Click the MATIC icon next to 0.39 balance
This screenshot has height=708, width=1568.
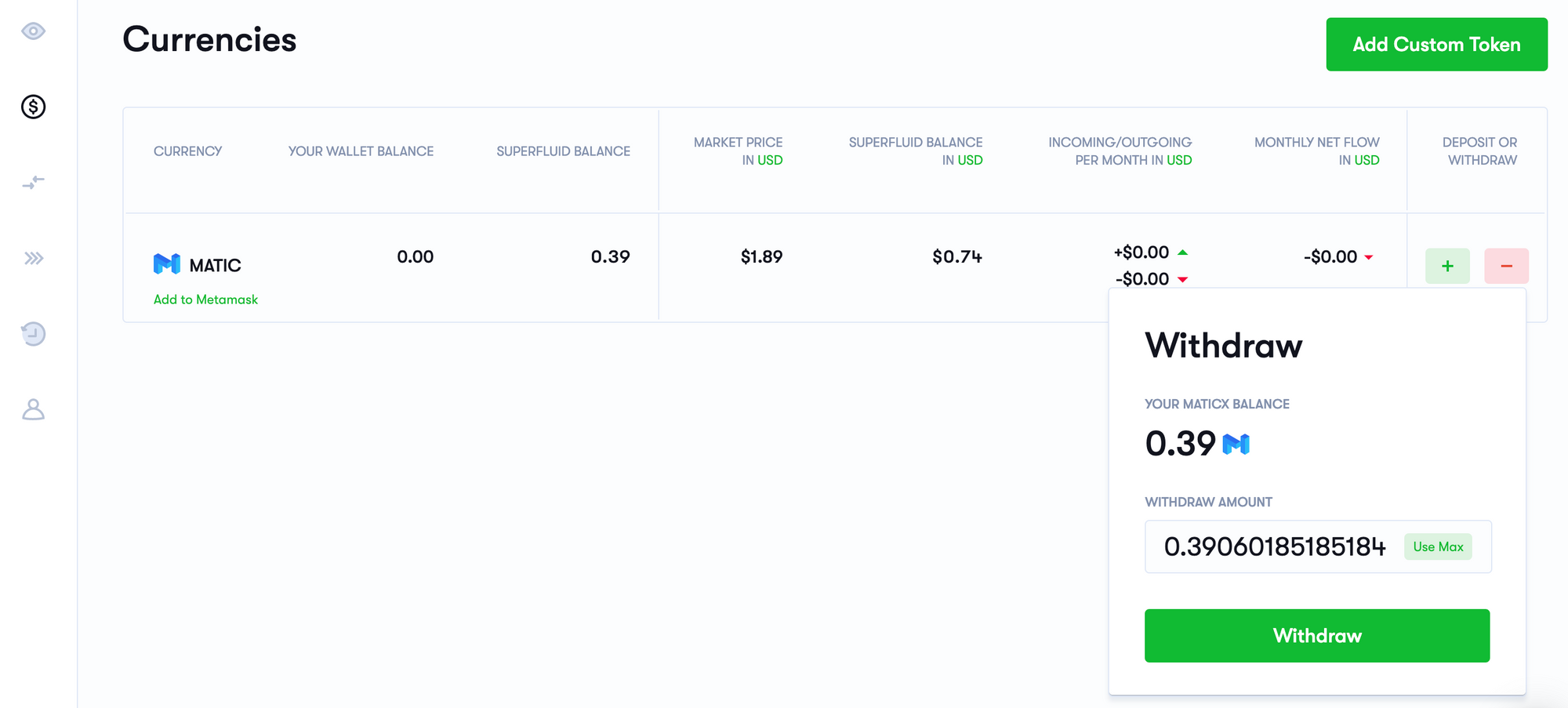[x=1236, y=444]
